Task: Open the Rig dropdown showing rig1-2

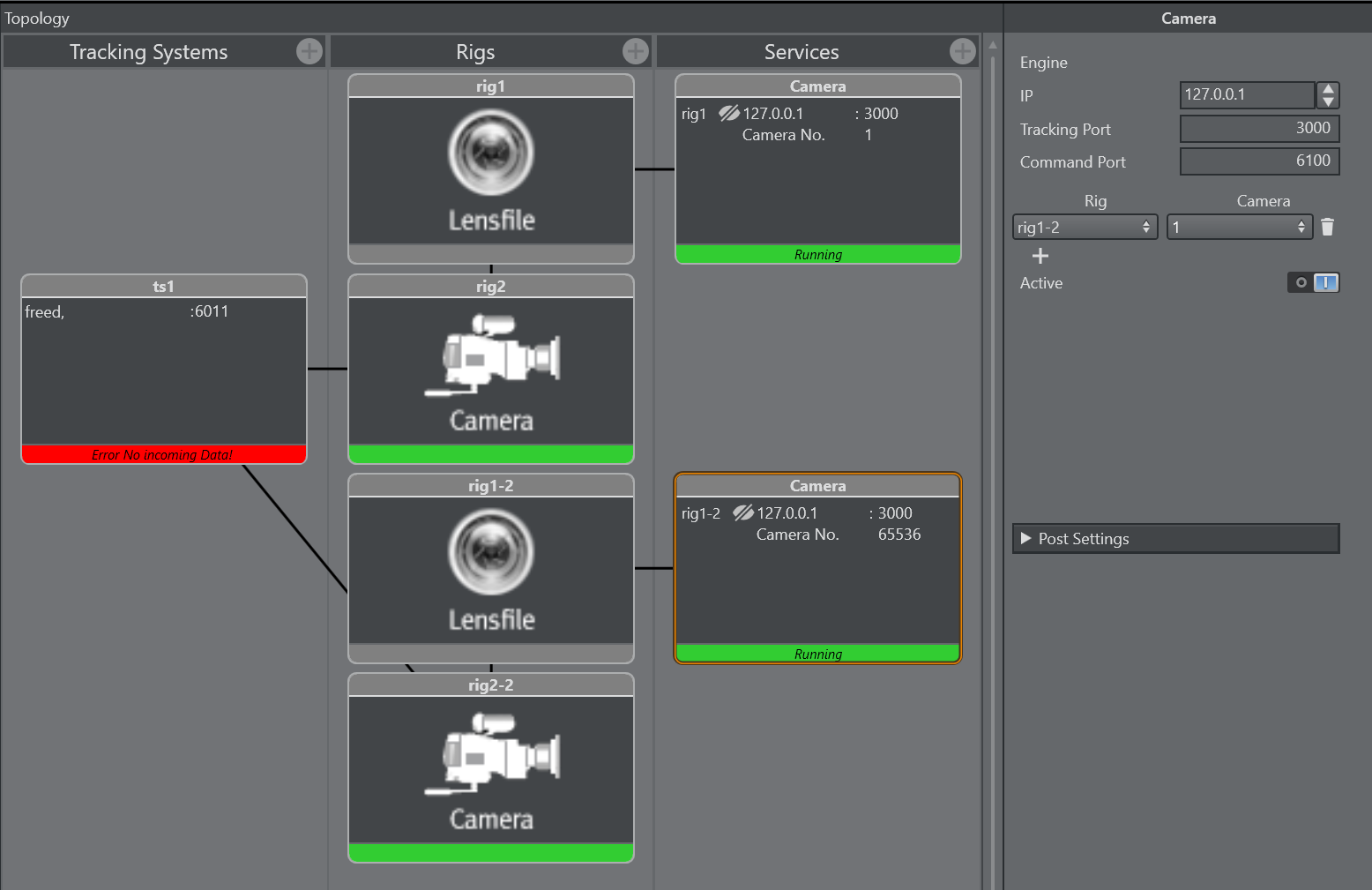Action: point(1084,228)
